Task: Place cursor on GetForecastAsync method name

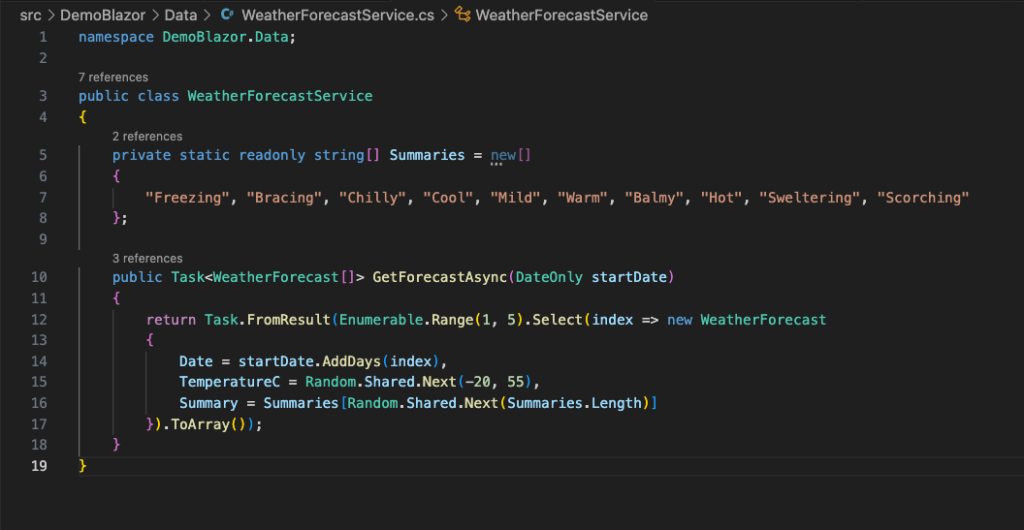Action: tap(440, 277)
